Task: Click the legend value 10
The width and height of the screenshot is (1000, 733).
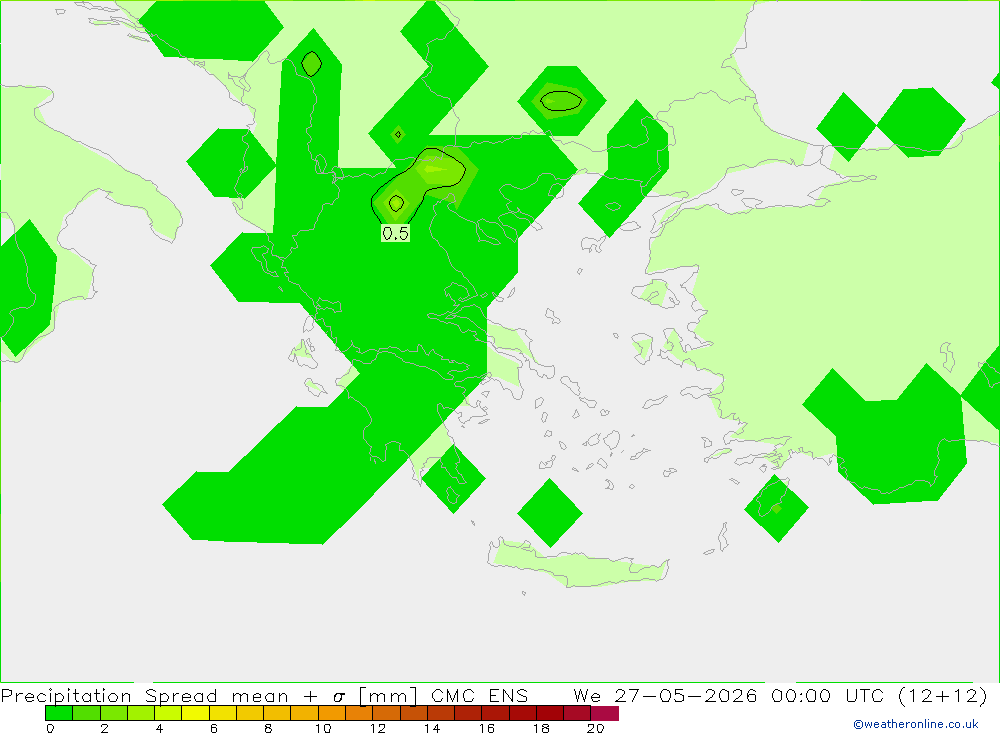Action: click(323, 728)
